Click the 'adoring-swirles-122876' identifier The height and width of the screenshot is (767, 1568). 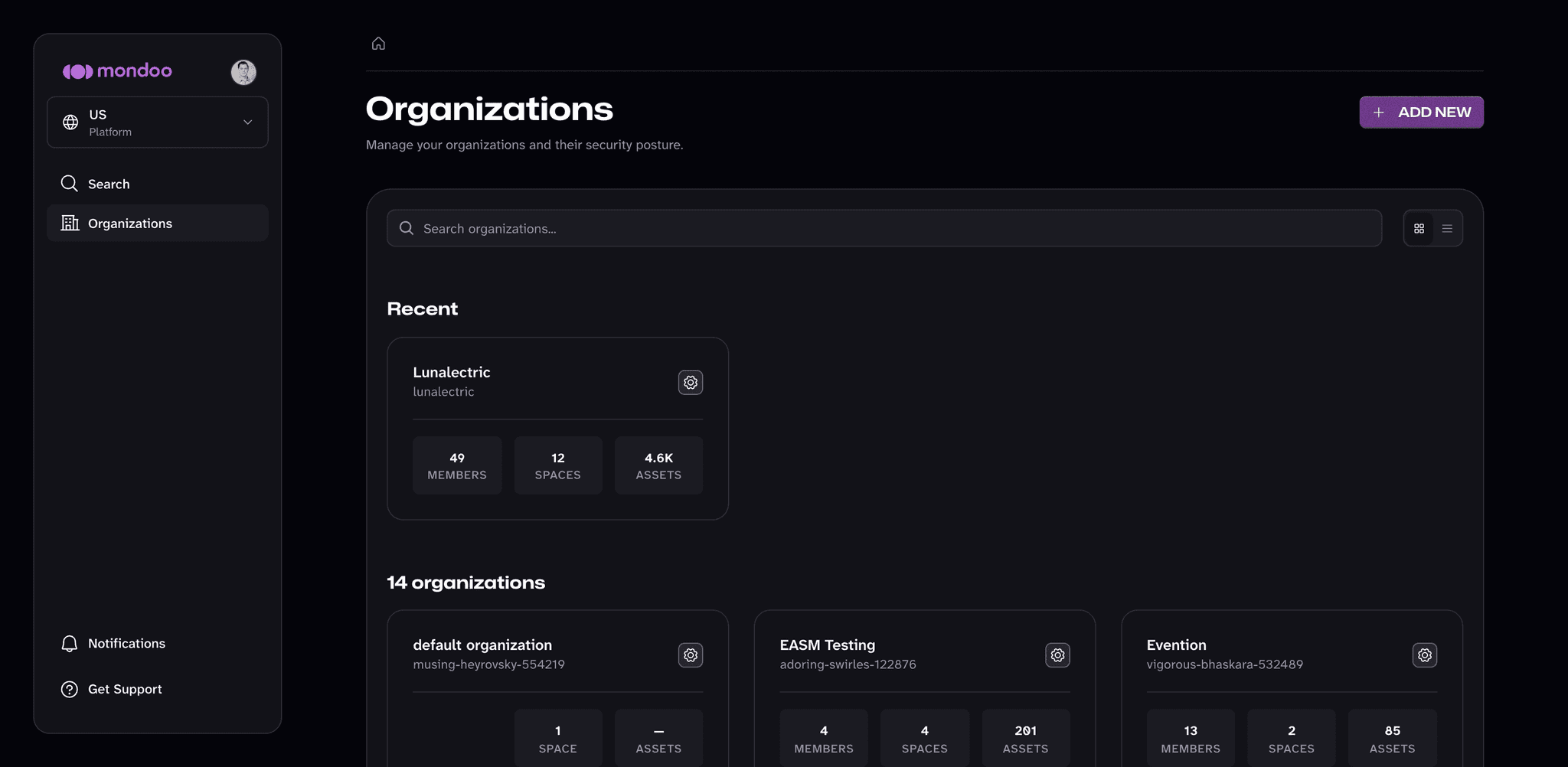tap(848, 664)
